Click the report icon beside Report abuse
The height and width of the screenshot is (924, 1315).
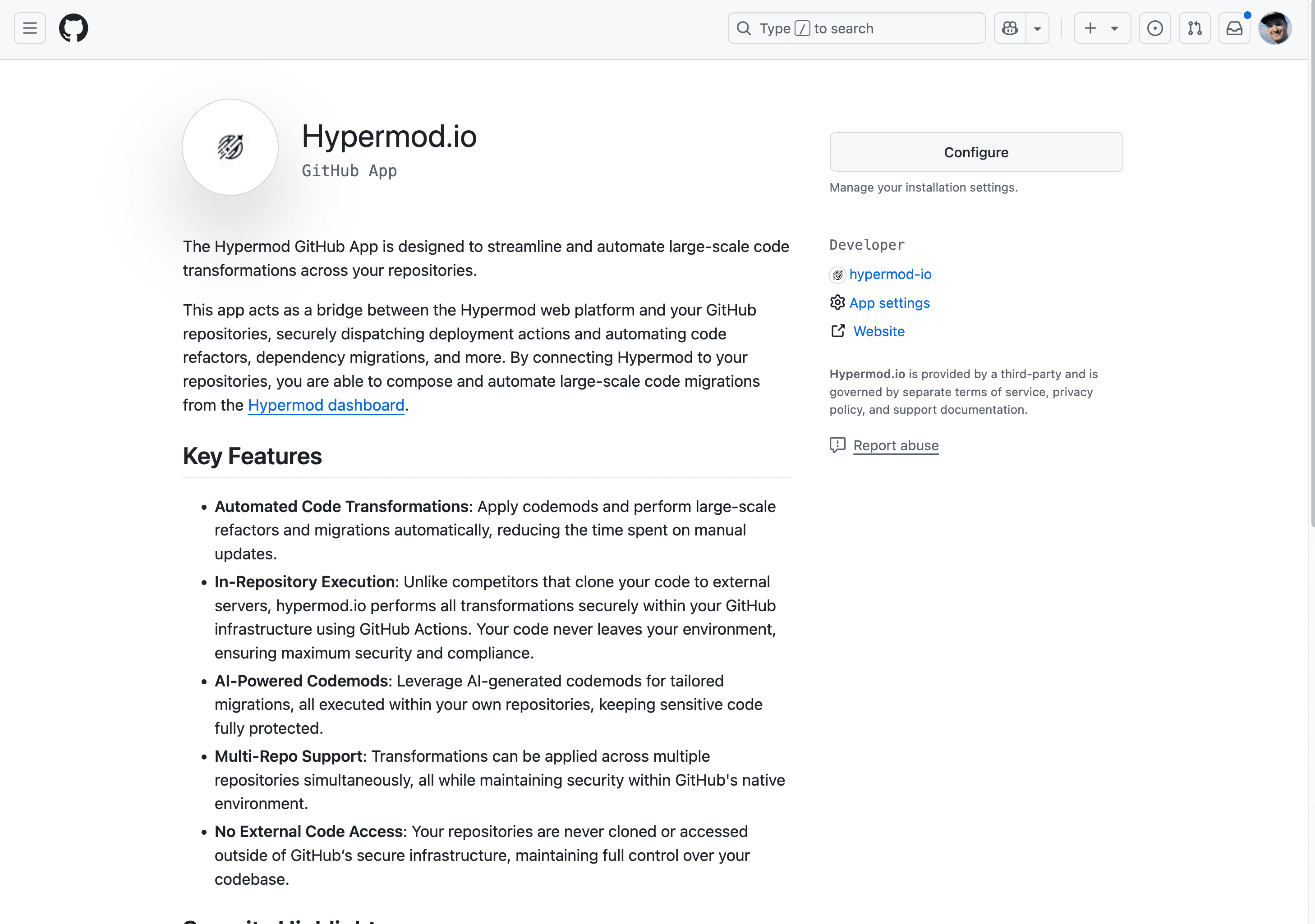click(837, 445)
